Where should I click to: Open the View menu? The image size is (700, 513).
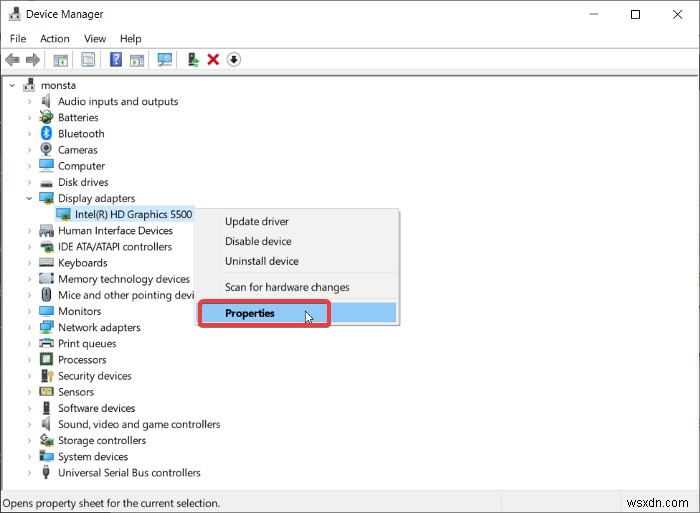[95, 39]
